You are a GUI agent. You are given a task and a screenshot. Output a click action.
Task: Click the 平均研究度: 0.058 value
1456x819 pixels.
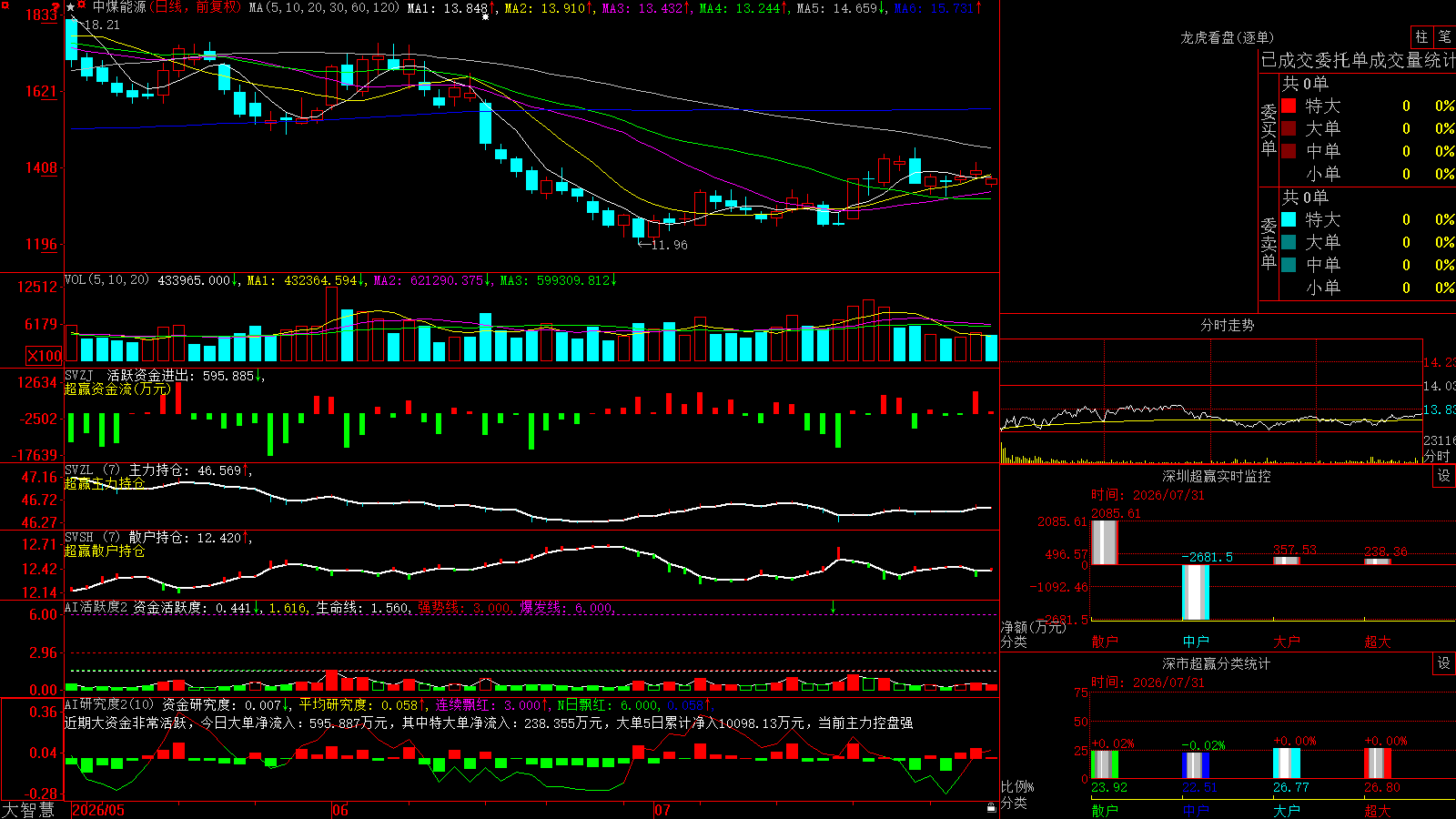tap(359, 705)
